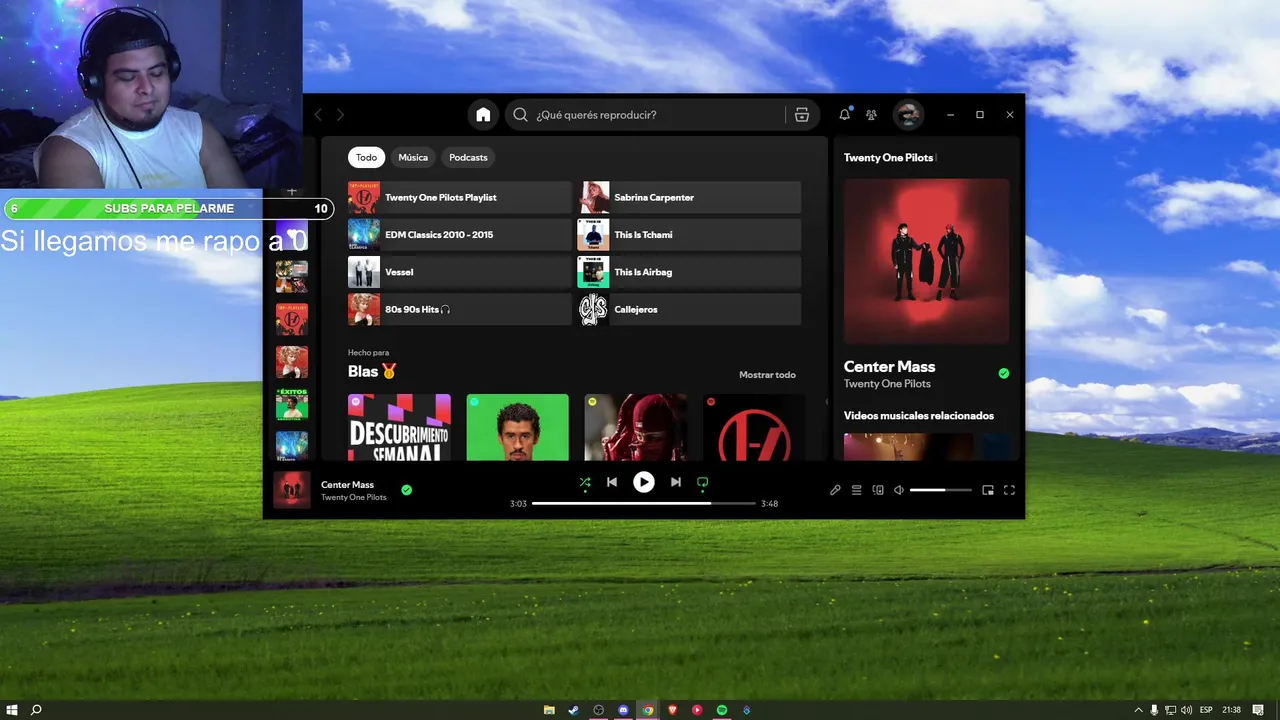
Task: Toggle repeat mode
Action: pos(702,482)
